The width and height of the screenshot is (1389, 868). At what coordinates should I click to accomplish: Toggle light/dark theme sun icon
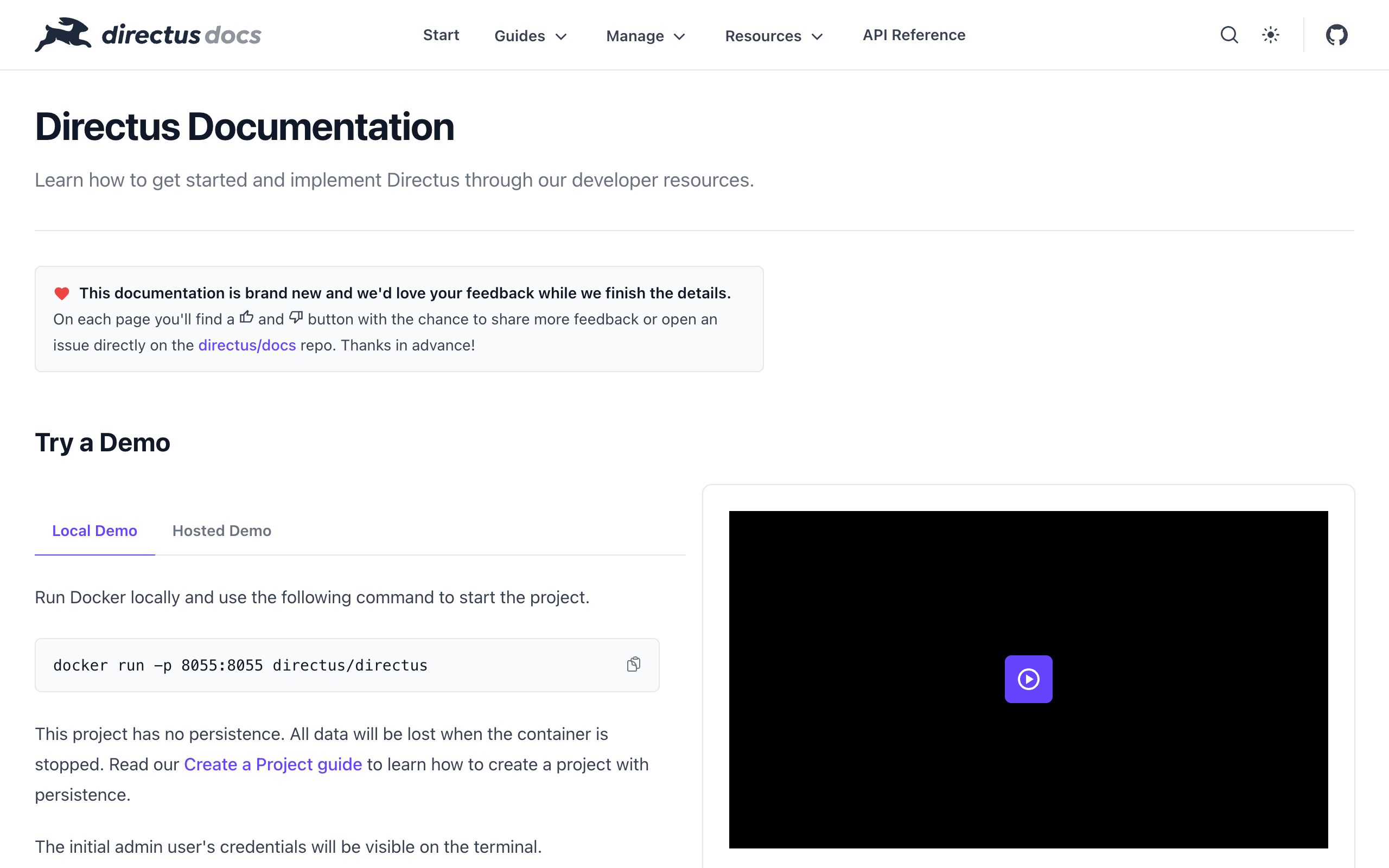[x=1270, y=35]
